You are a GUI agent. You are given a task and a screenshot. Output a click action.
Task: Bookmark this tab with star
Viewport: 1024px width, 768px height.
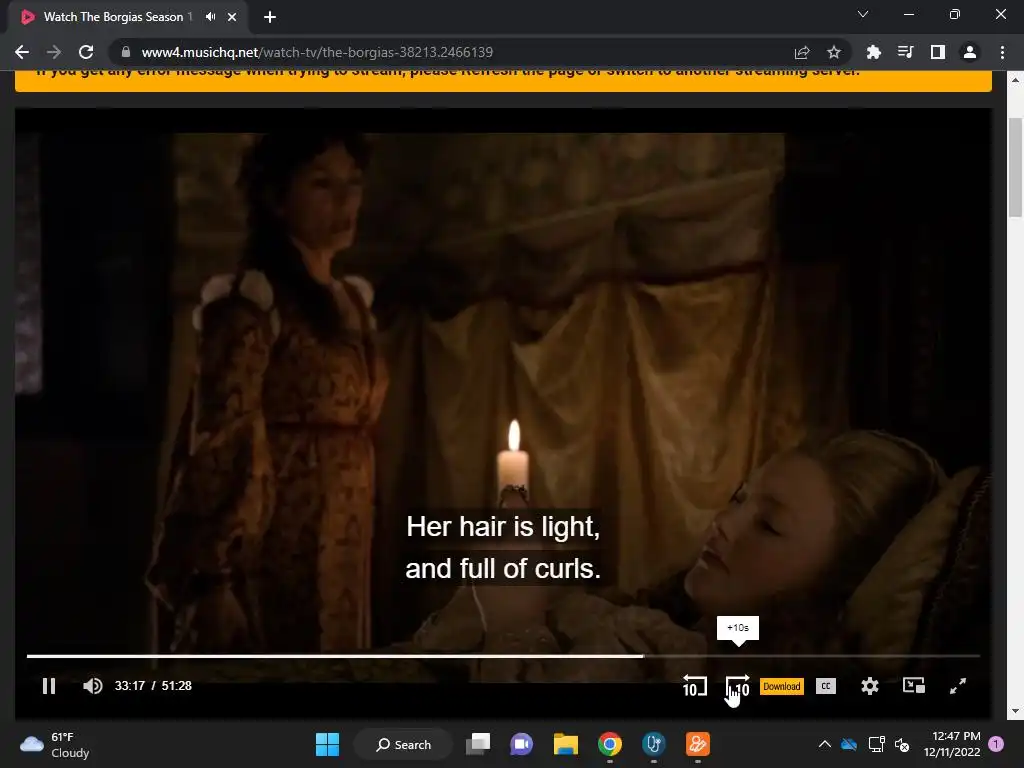pos(833,52)
